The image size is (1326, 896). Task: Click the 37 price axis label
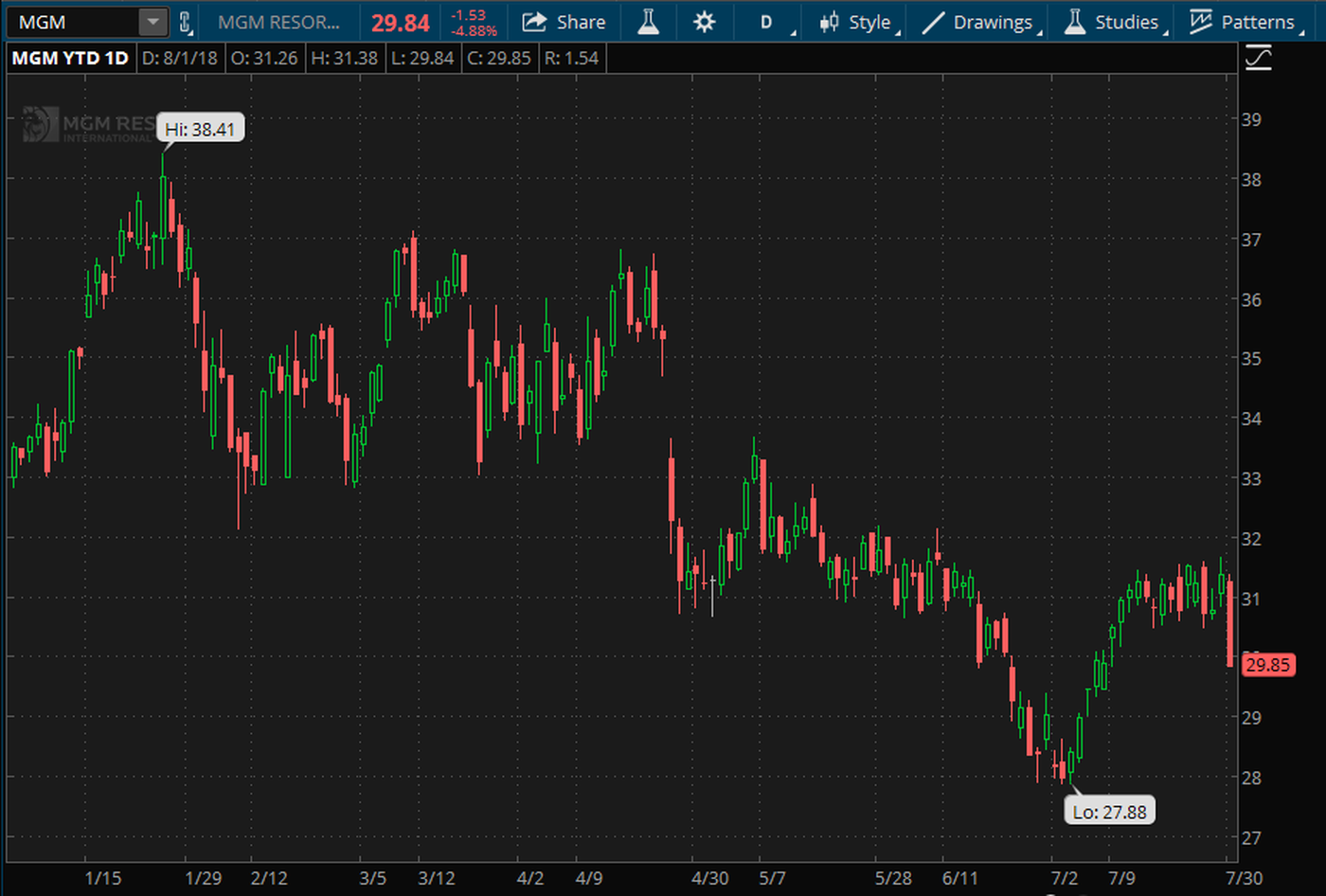1251,240
